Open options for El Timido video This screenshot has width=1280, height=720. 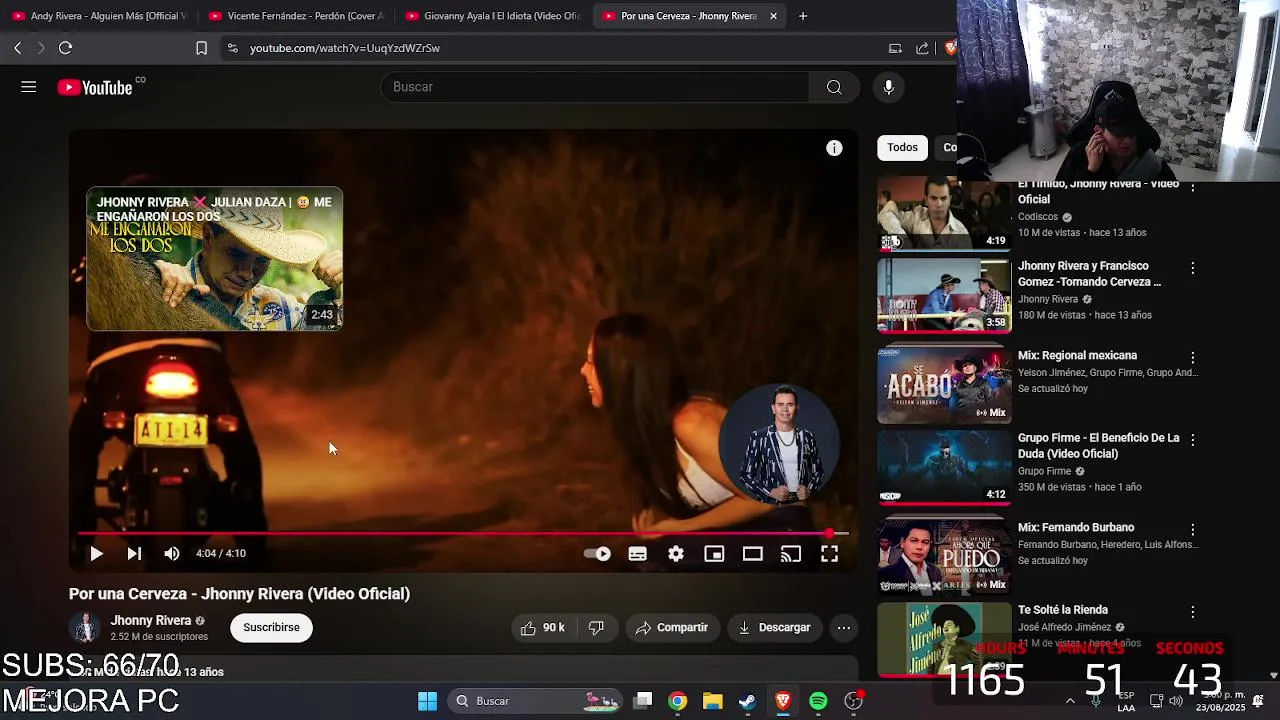pos(1192,187)
